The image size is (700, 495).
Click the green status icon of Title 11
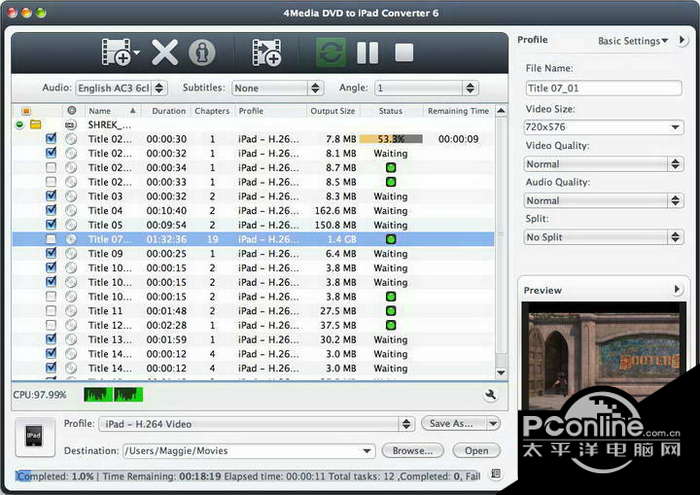click(x=391, y=311)
